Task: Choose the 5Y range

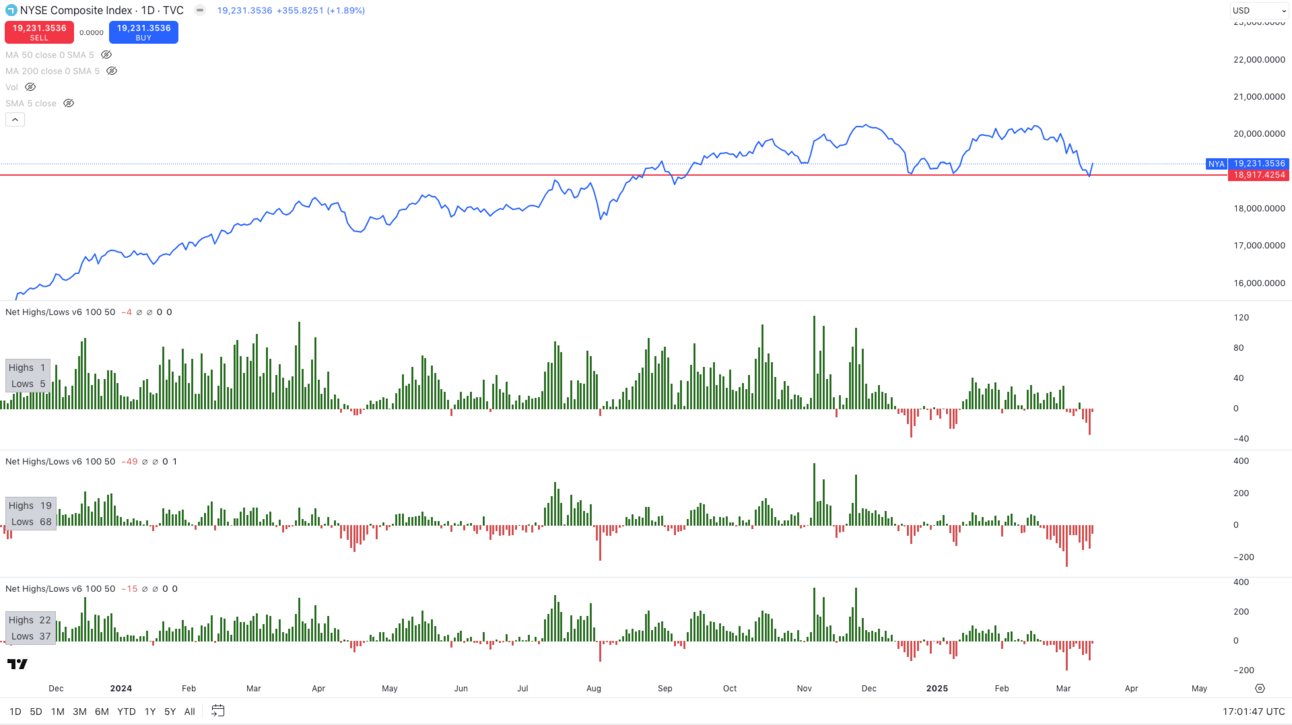Action: point(170,712)
